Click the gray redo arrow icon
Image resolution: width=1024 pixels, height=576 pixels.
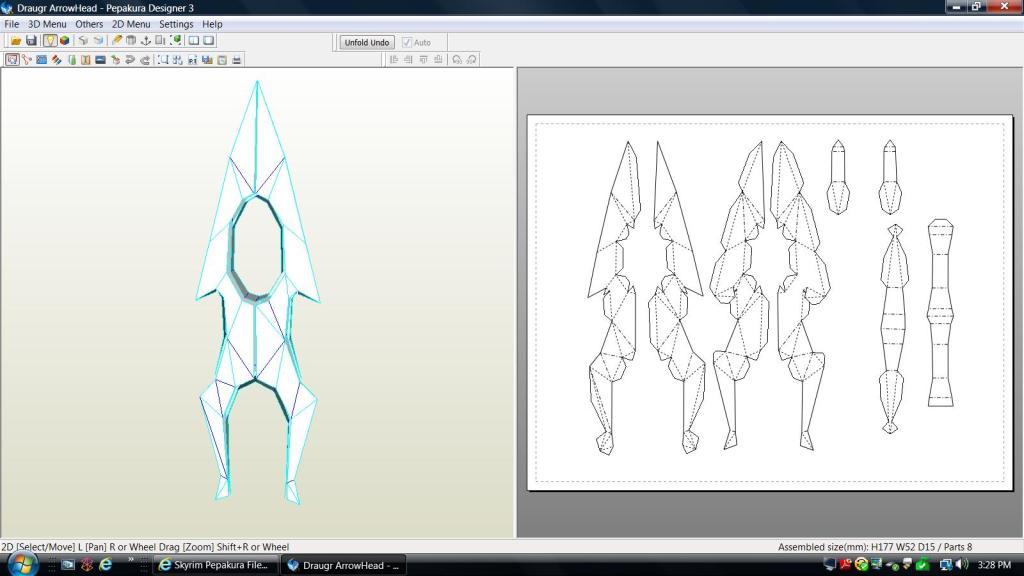tap(145, 59)
